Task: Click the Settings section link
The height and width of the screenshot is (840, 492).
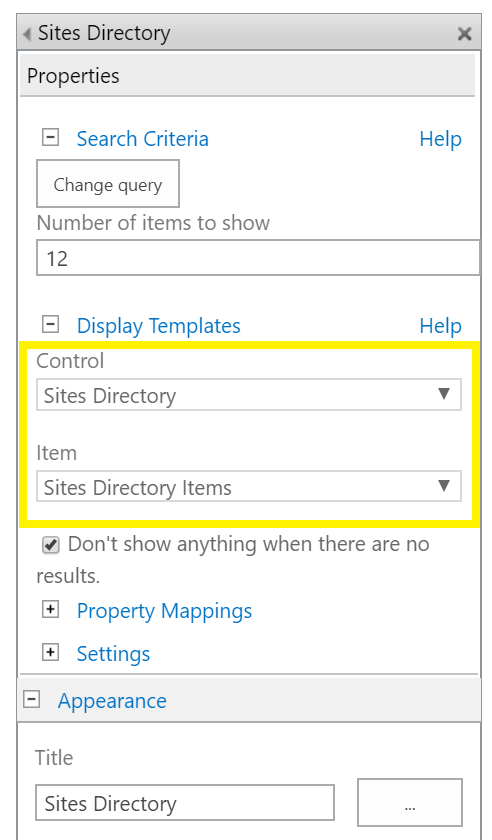Action: 114,654
